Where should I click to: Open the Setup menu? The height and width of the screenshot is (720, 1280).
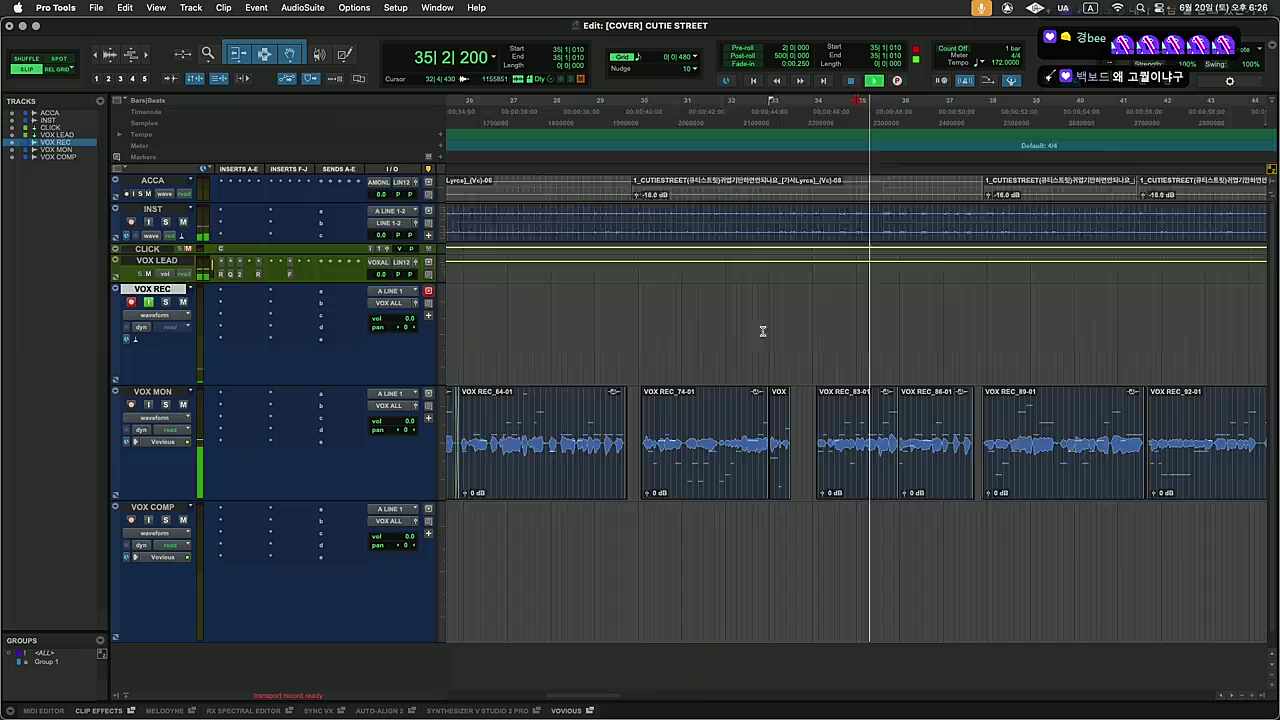[396, 8]
